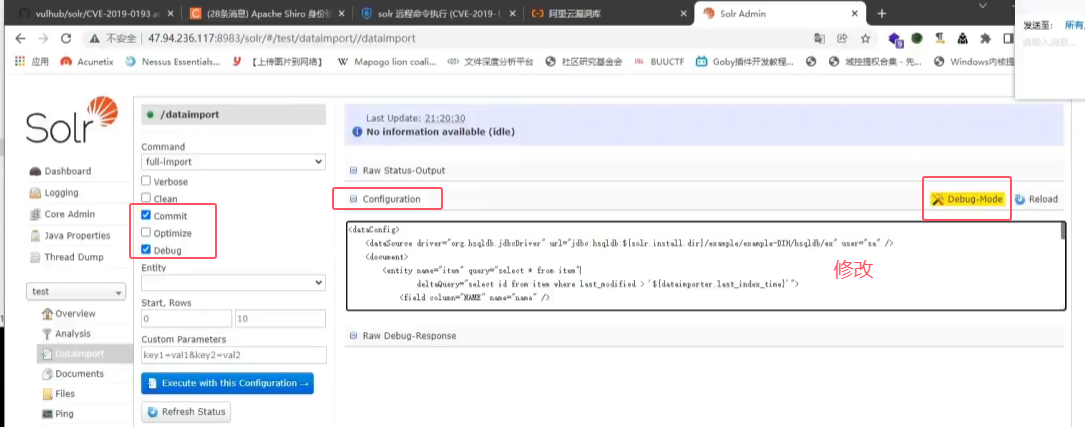Uncheck the Commit checkbox

[x=146, y=215]
